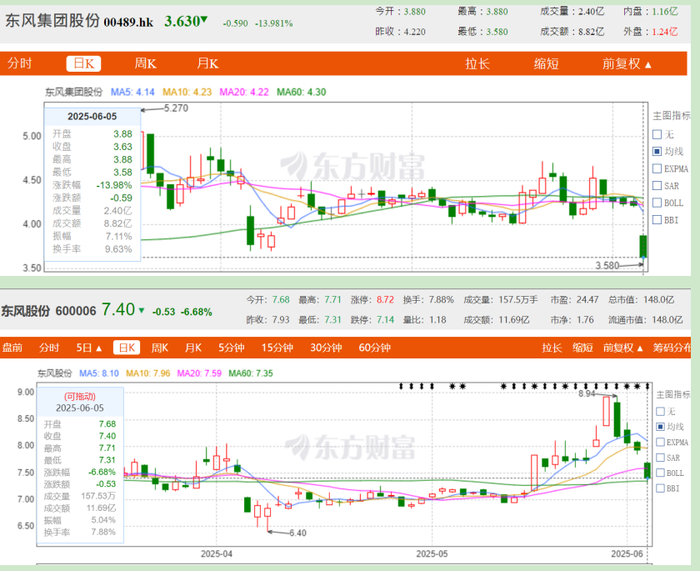
Task: Click 总市值: 148.0亿 in bottom header
Action: [641, 300]
